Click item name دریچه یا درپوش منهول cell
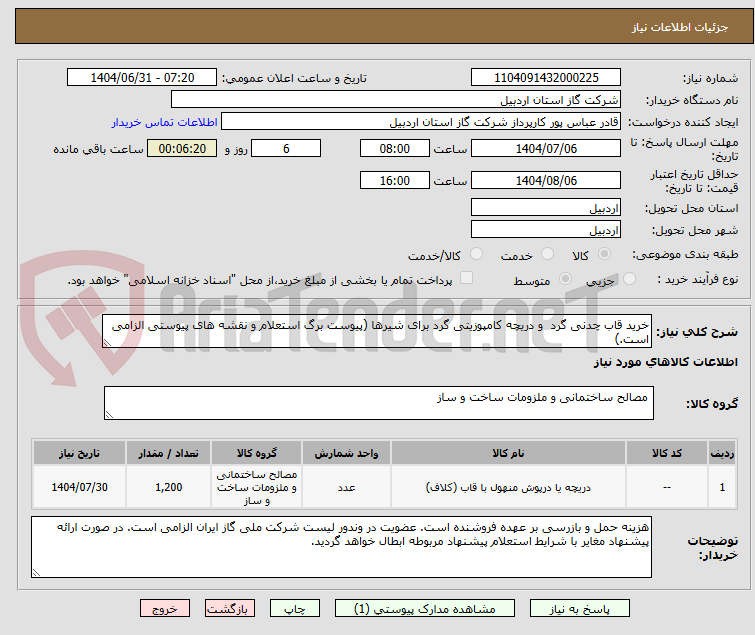The height and width of the screenshot is (635, 755). coord(508,487)
